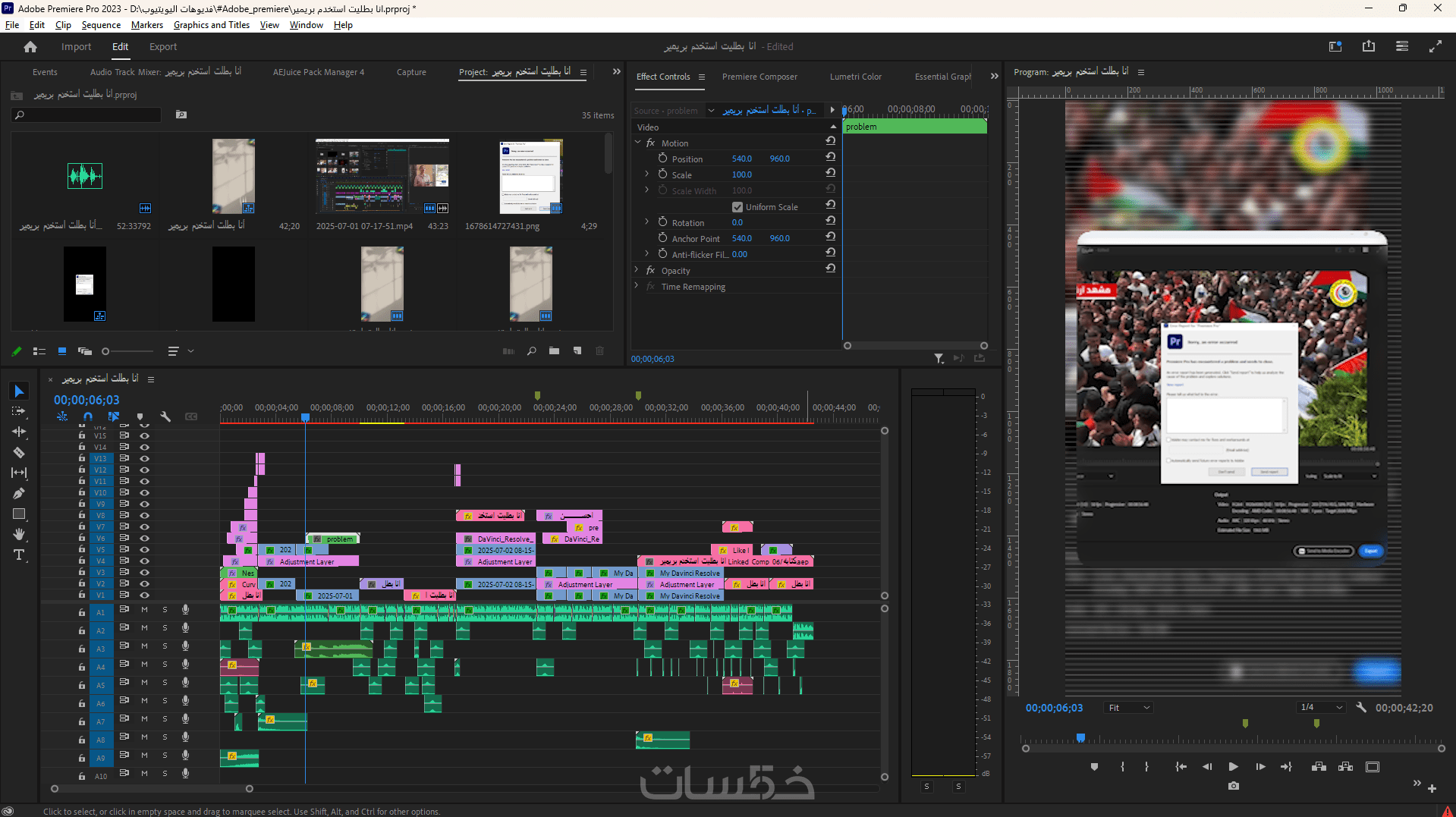This screenshot has height=817, width=1456.
Task: Open the Audio Track Mixer tab
Action: pos(165,72)
